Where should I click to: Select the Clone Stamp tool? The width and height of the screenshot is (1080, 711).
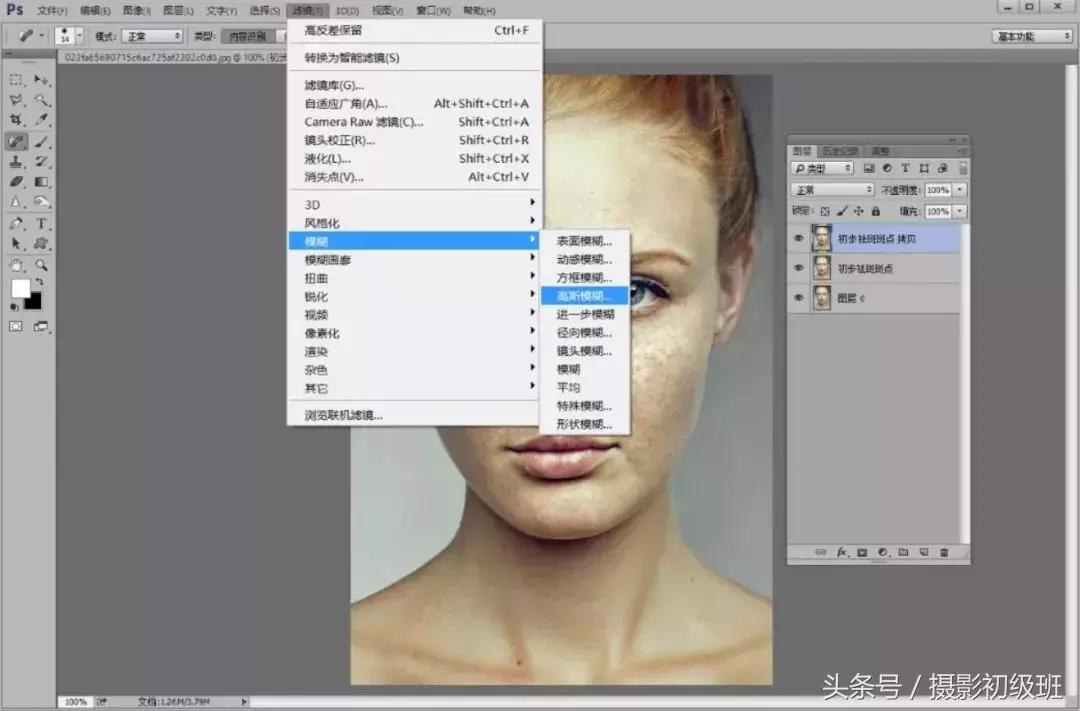click(x=17, y=162)
